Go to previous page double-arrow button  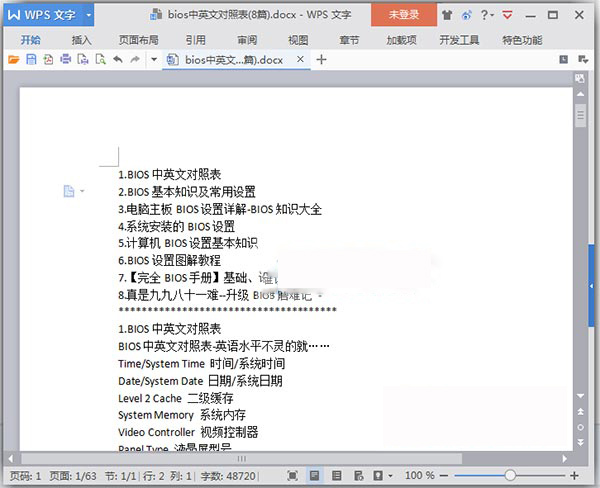click(580, 411)
